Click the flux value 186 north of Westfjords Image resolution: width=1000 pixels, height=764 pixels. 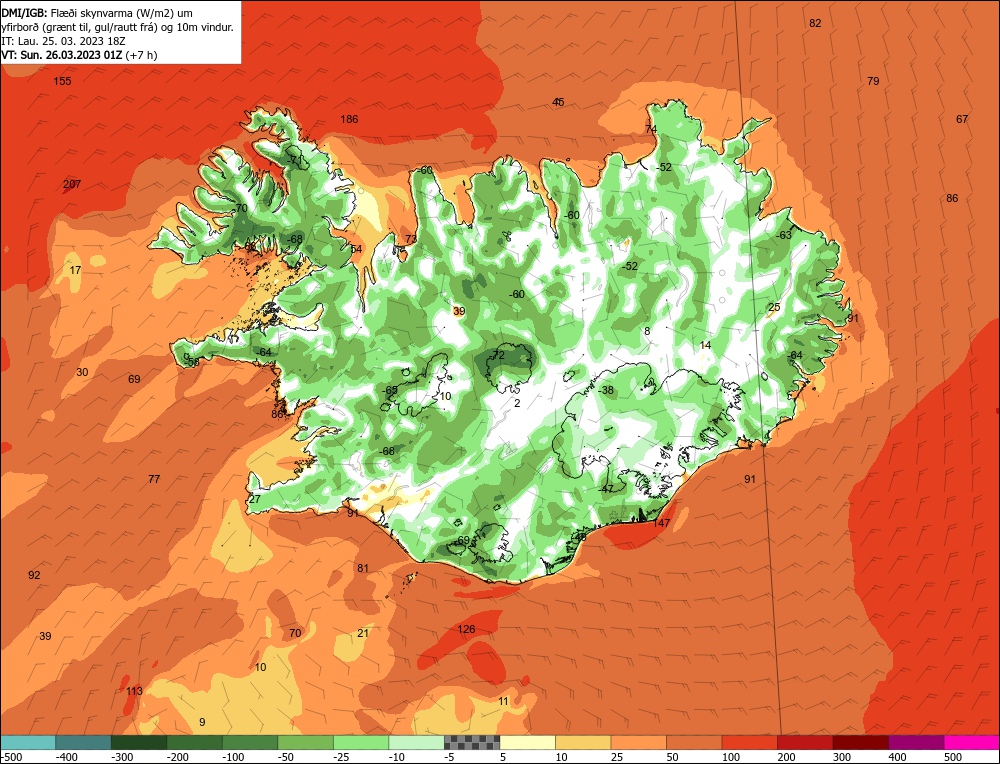pos(349,119)
